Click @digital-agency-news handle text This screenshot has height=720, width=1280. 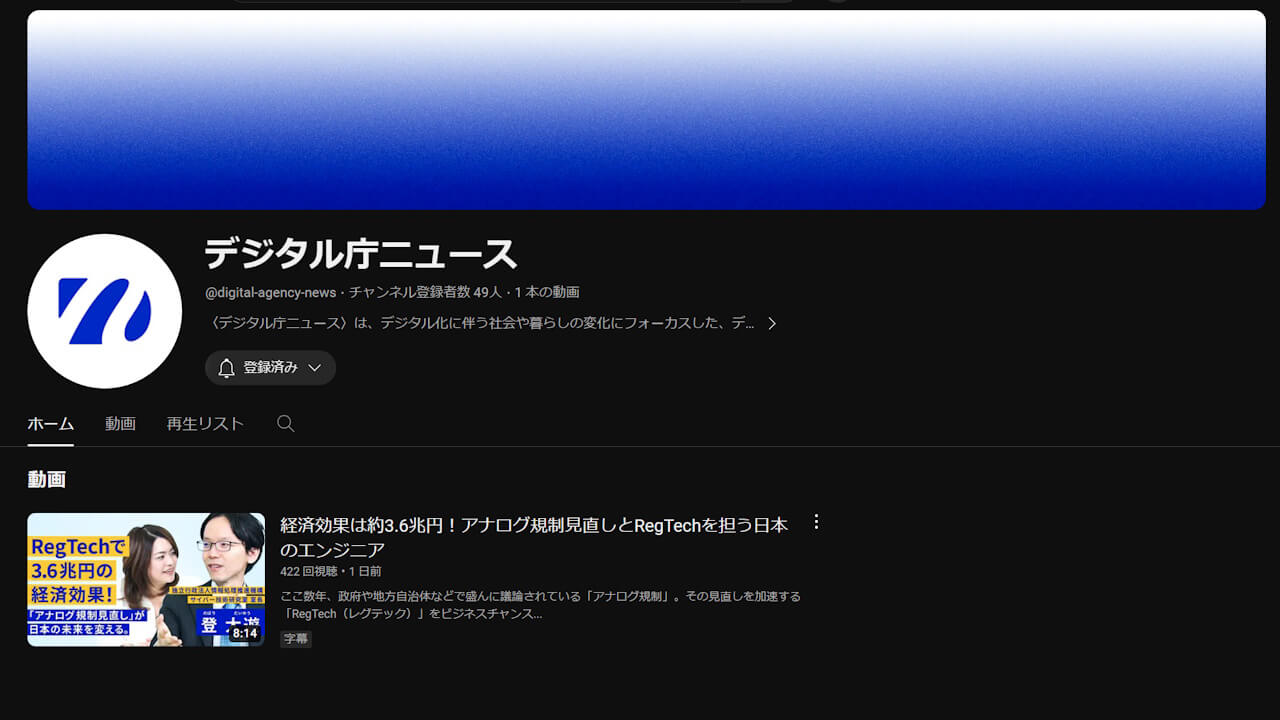tap(271, 292)
